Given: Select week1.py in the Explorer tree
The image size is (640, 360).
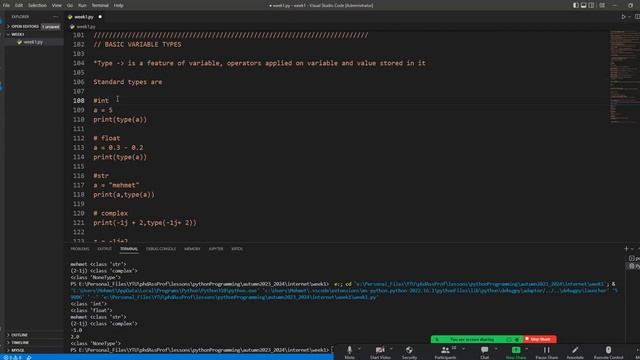Looking at the screenshot, I should pos(33,42).
